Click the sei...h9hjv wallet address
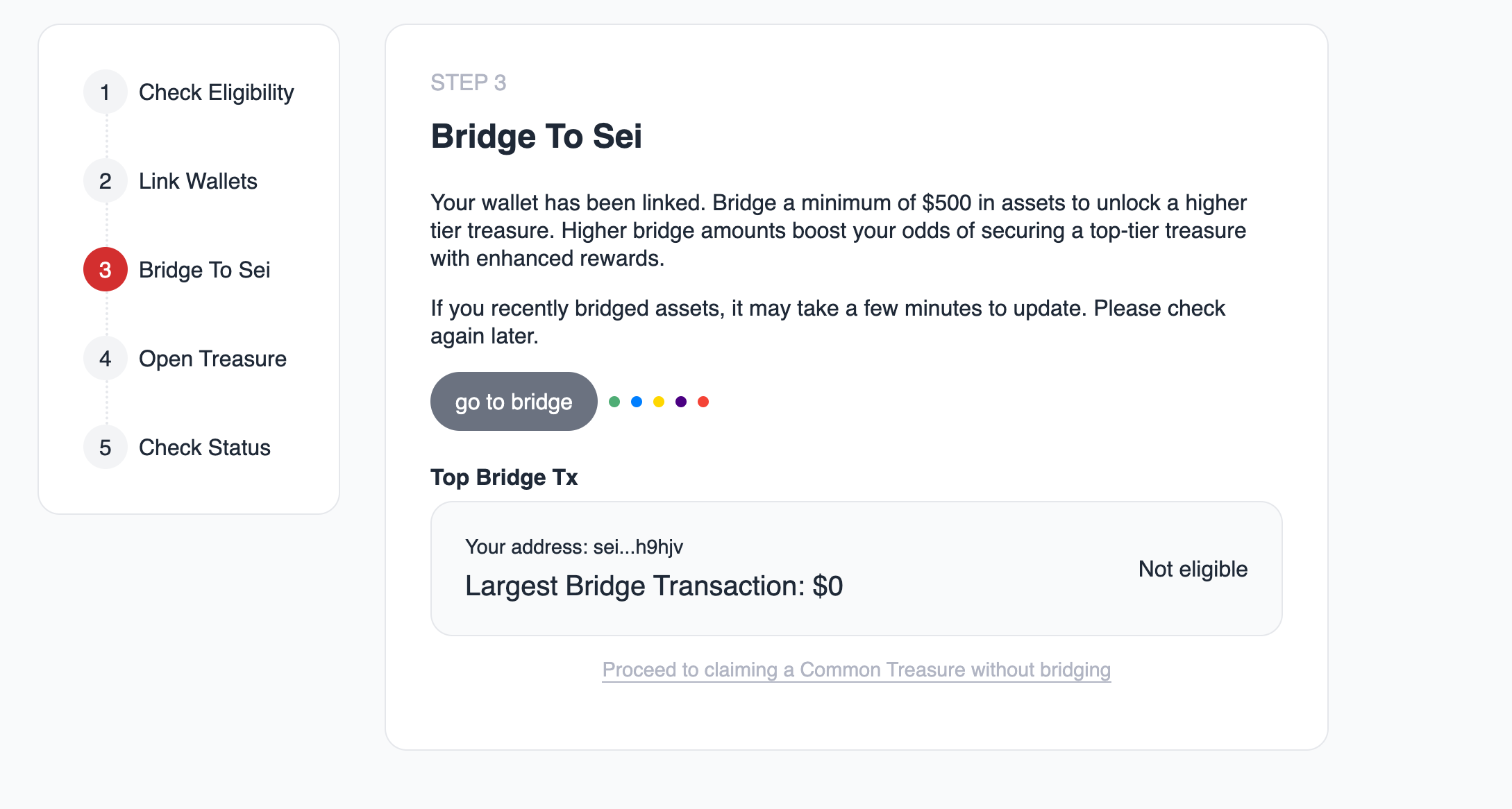 (638, 547)
